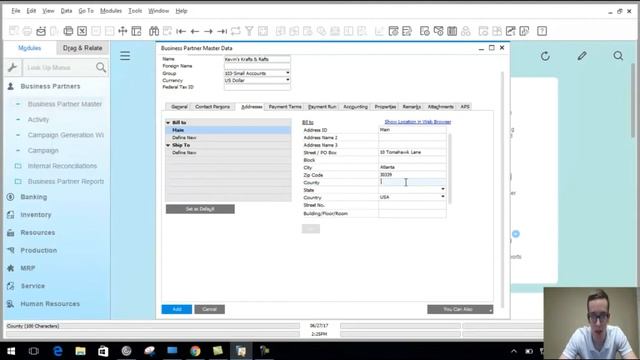Open Google Chrome from the taskbar
This screenshot has width=640, height=360.
195,351
